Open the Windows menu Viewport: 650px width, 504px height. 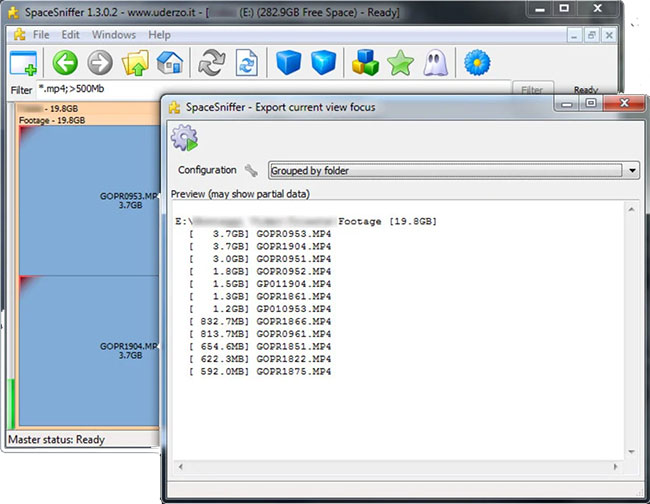(113, 35)
